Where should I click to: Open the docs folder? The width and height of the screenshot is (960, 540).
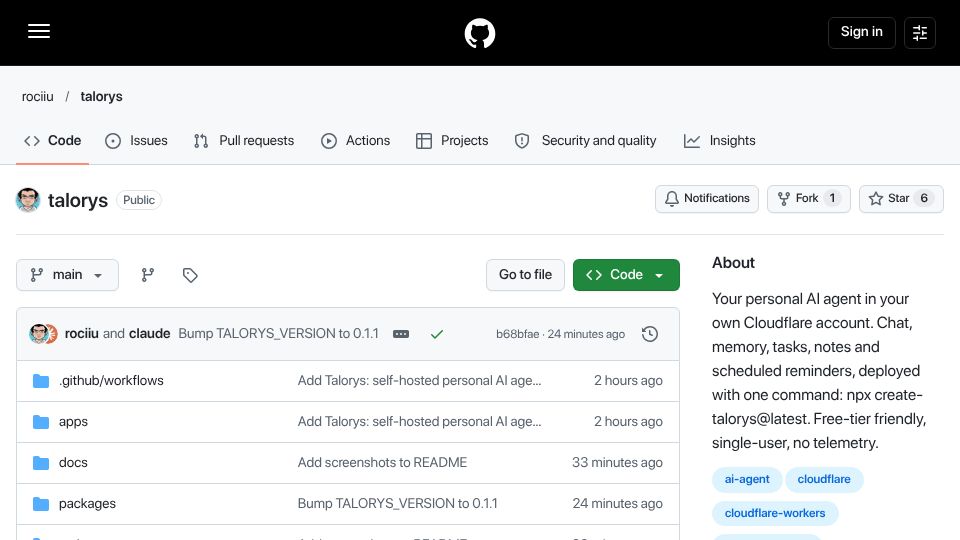(73, 463)
